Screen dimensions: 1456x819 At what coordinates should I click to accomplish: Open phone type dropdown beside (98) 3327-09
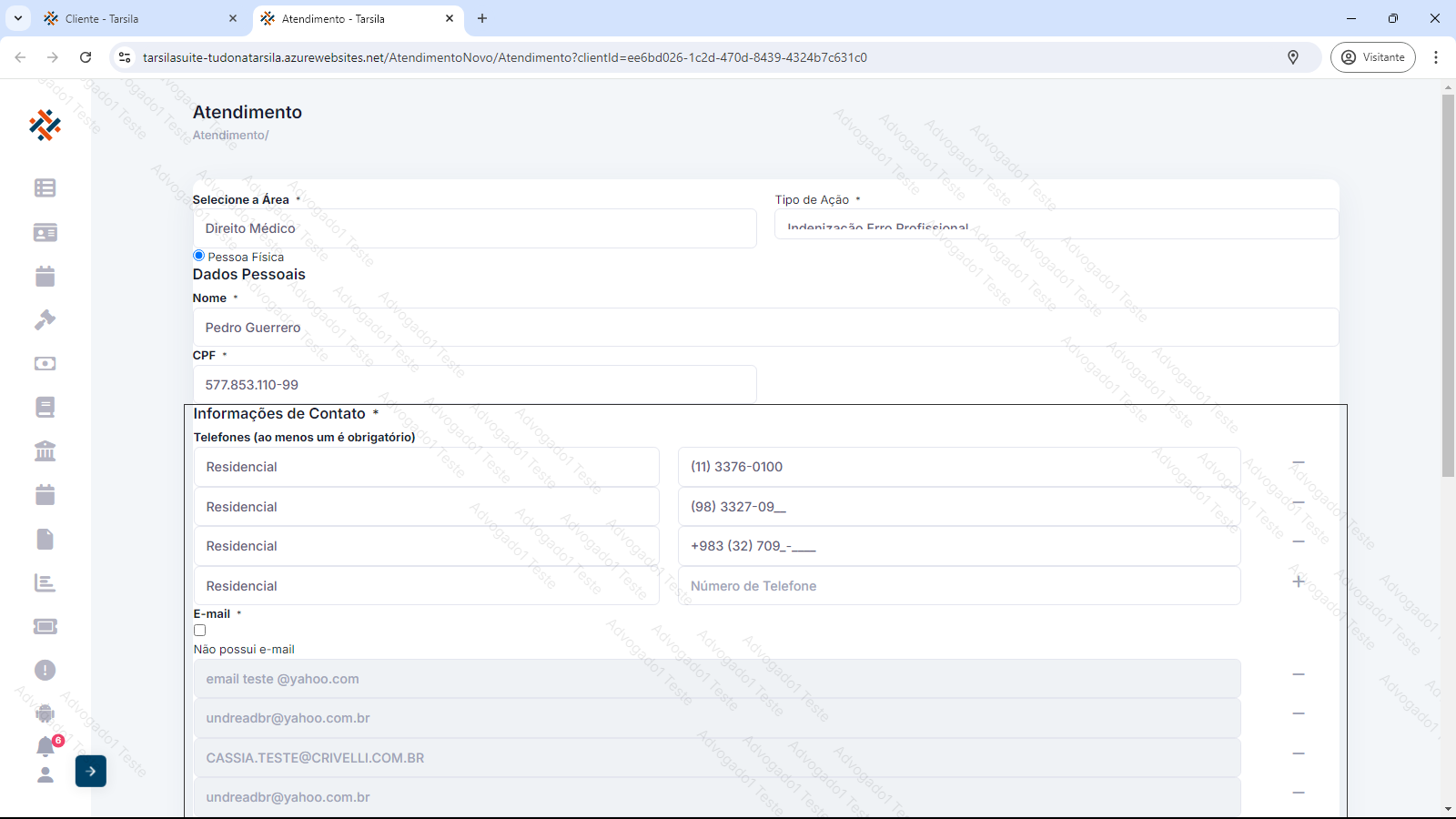pyautogui.click(x=426, y=507)
